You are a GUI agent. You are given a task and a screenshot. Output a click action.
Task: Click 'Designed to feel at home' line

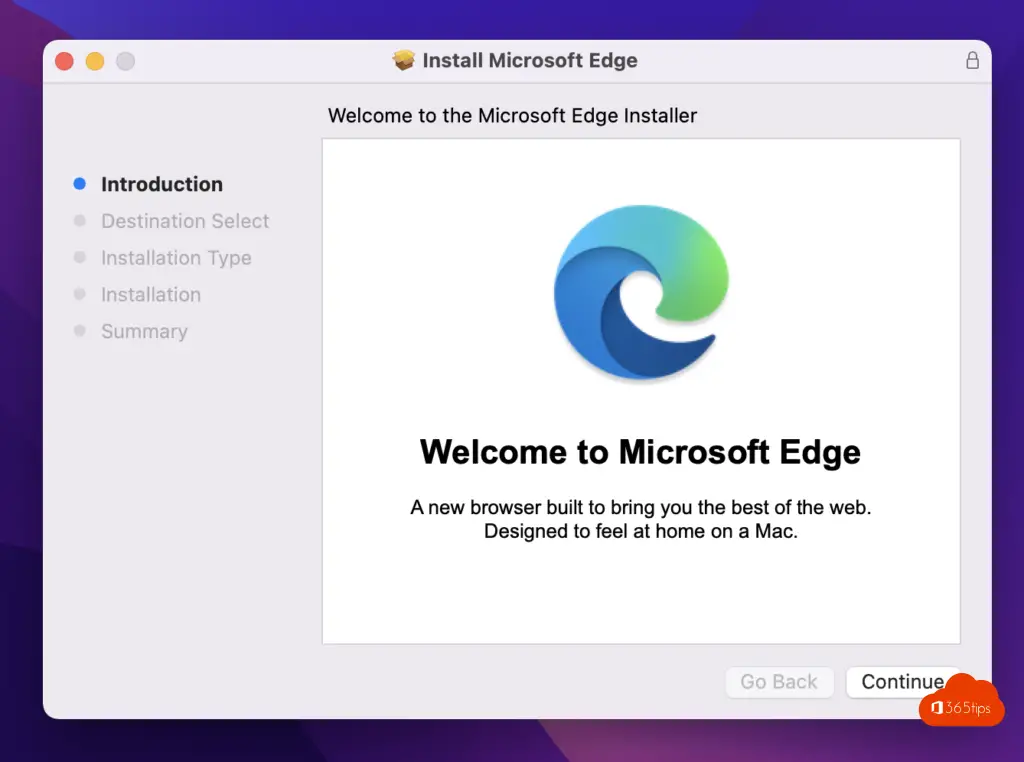point(641,531)
